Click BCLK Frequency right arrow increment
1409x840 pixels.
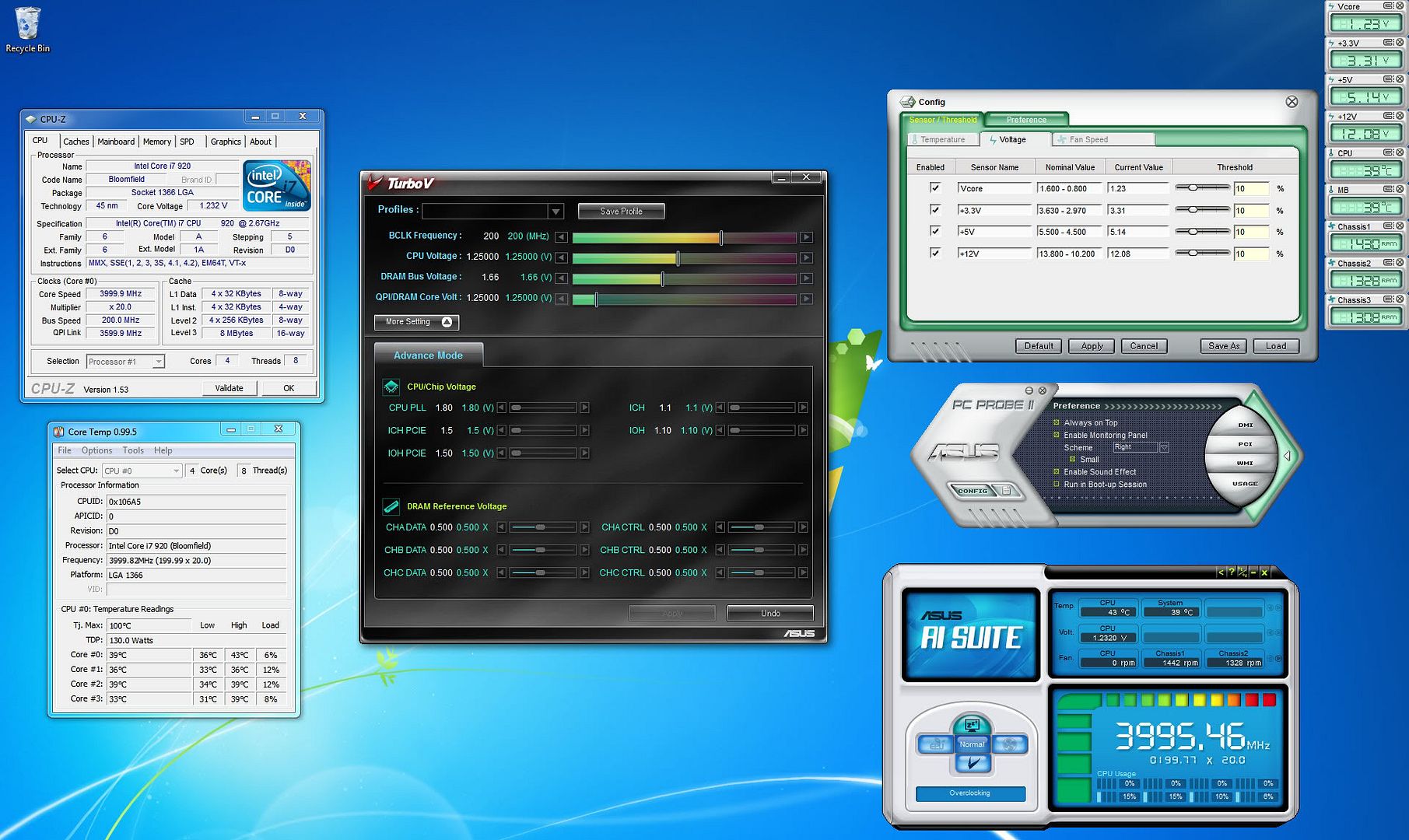[x=806, y=237]
